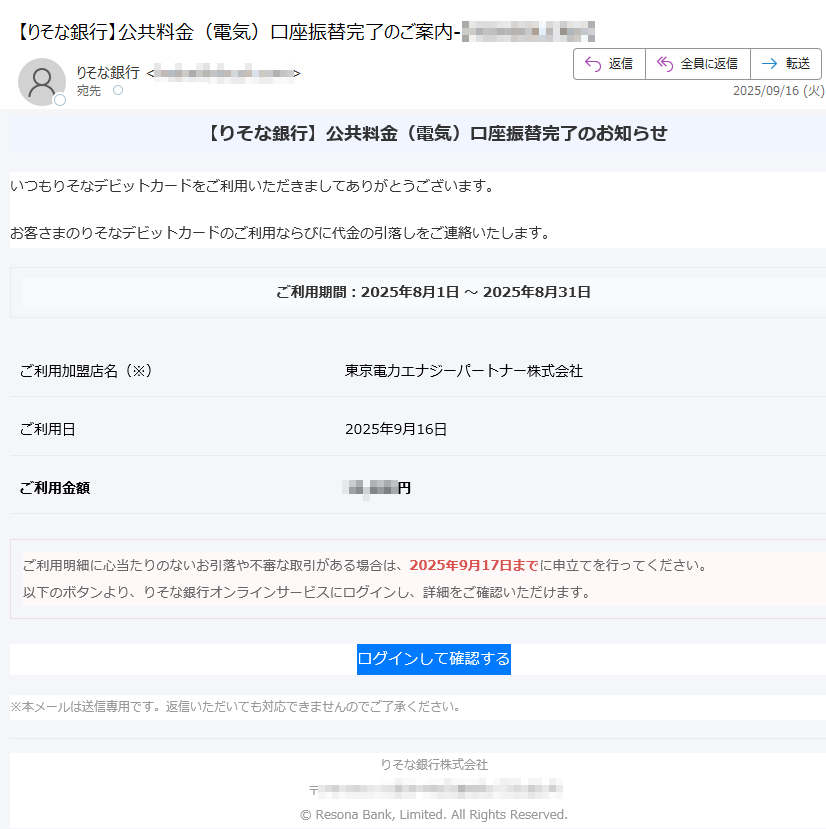Click the 返信 reply button
The height and width of the screenshot is (829, 826).
coord(609,64)
